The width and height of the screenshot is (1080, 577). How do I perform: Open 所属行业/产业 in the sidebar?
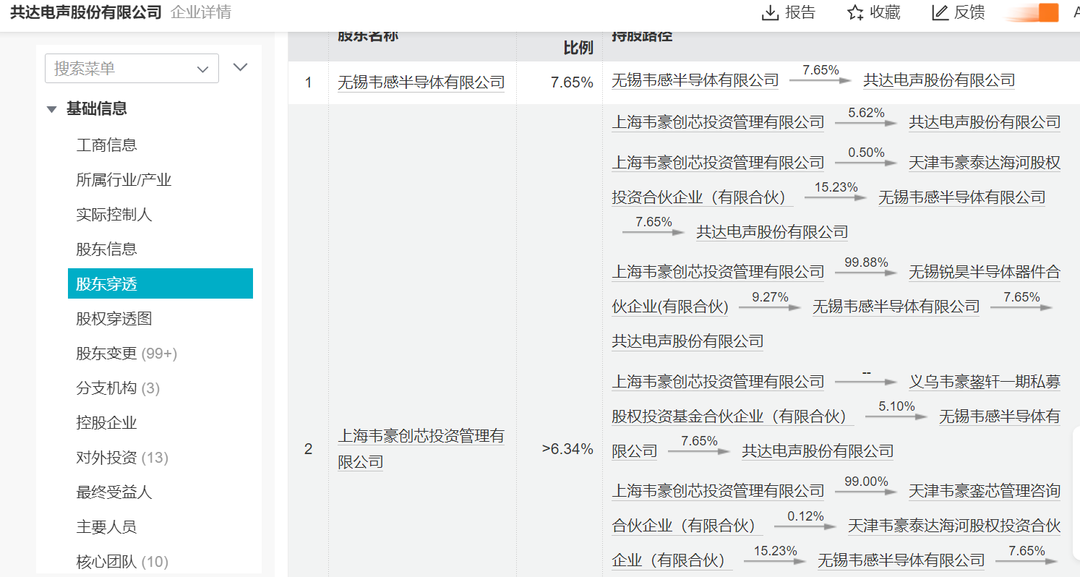click(x=123, y=180)
